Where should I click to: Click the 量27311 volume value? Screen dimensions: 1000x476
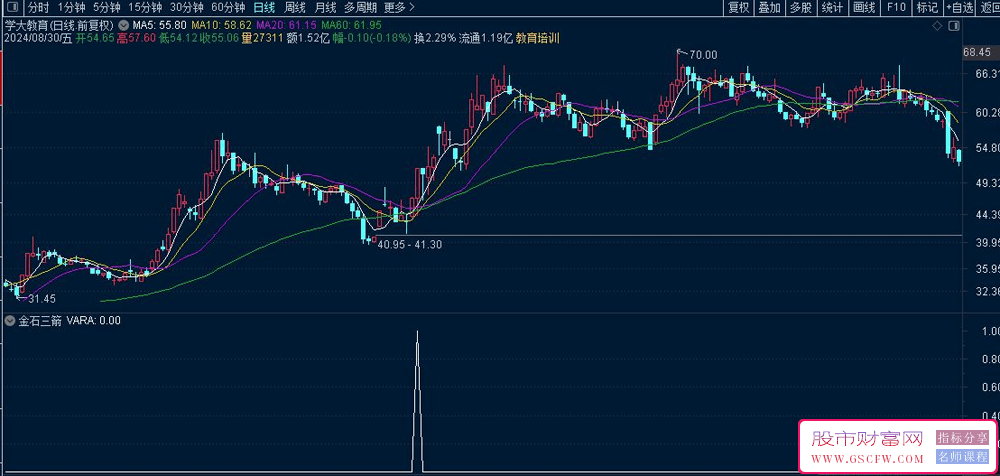262,38
